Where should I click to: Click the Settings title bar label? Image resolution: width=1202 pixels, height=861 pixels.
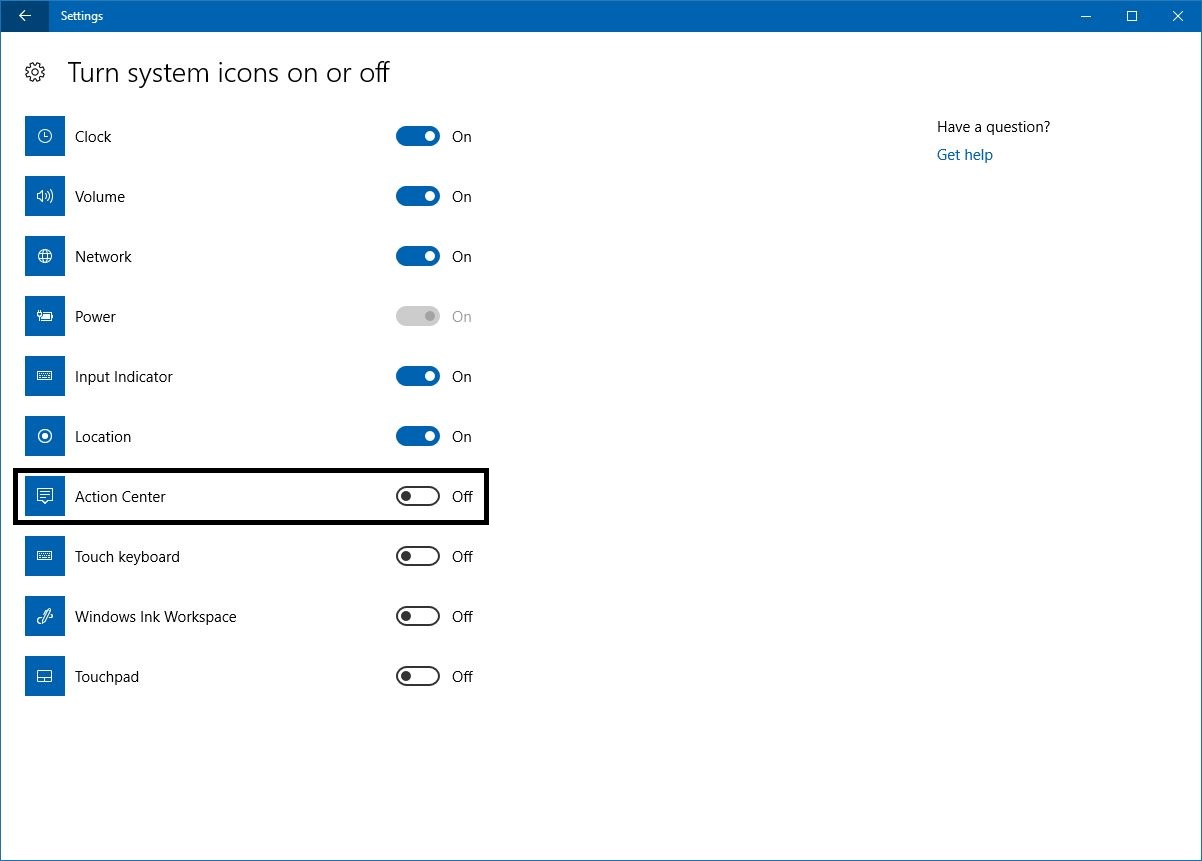pyautogui.click(x=81, y=16)
